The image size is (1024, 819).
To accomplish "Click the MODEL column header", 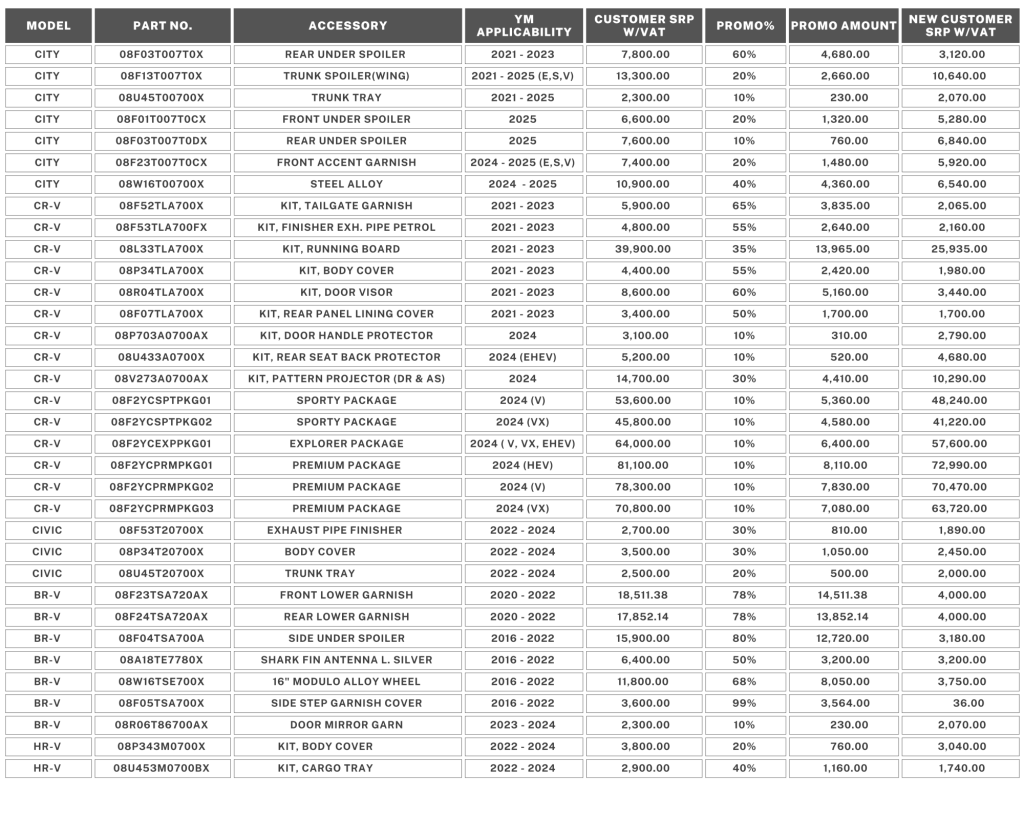I will (x=48, y=25).
